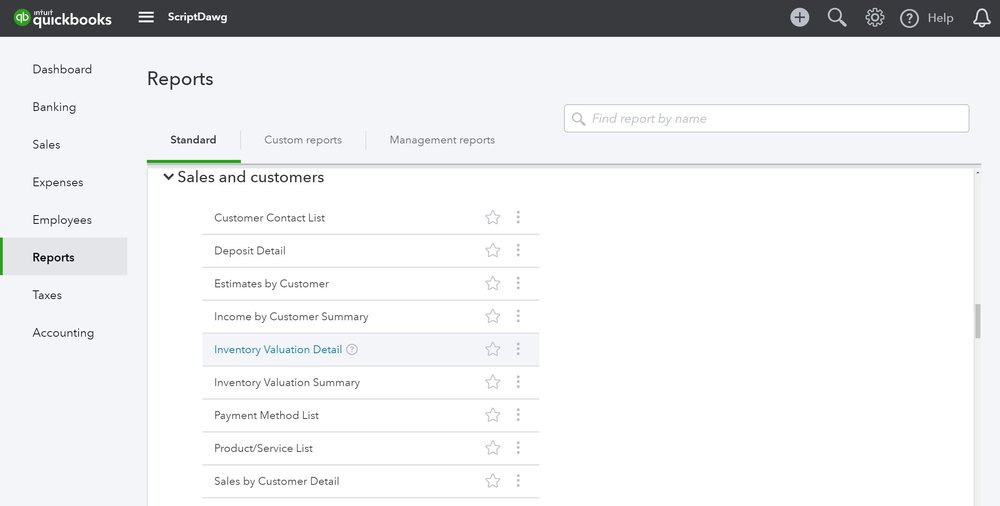Open more options for Product/Service List

pyautogui.click(x=518, y=448)
